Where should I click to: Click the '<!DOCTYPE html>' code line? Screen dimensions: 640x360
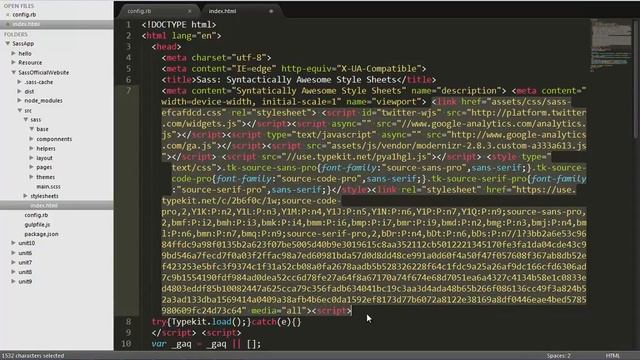[x=179, y=25]
